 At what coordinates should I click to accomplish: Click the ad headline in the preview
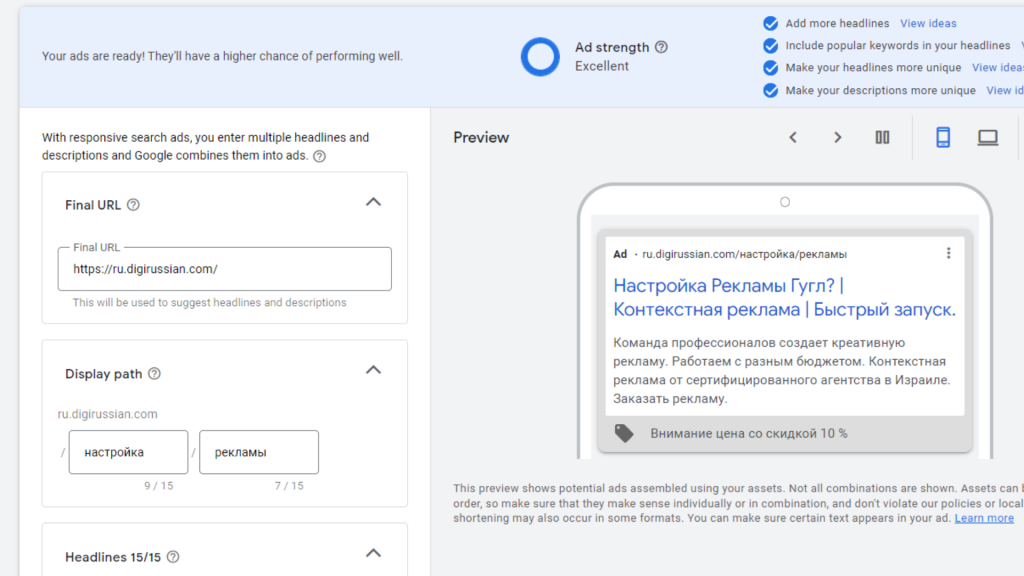784,297
